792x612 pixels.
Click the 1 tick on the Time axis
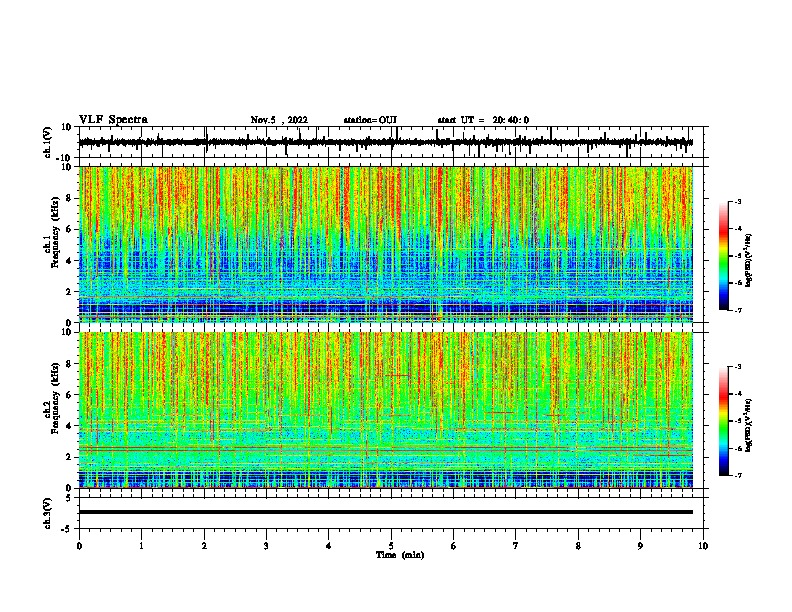(141, 546)
